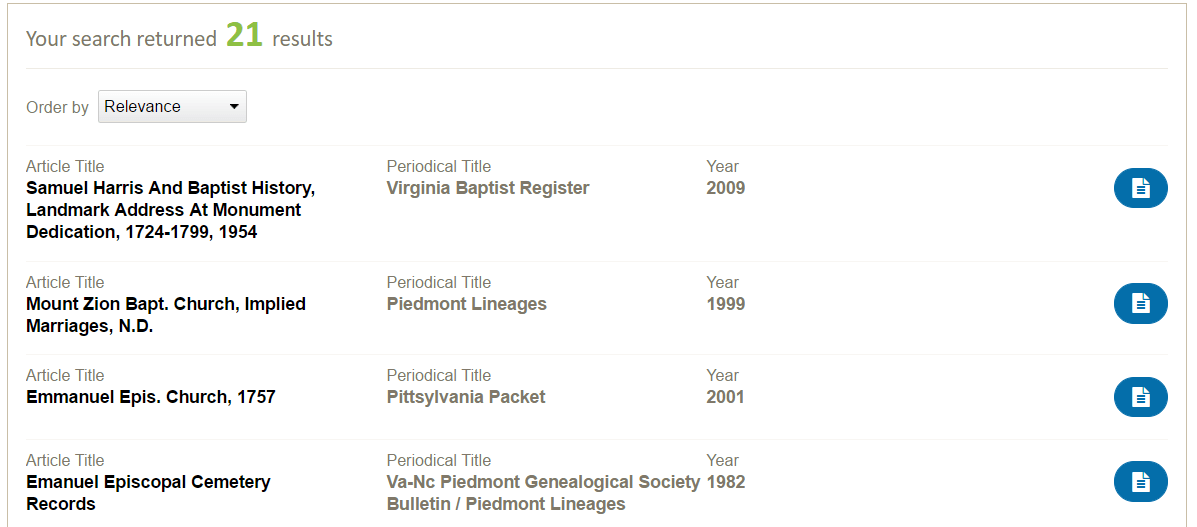Select Va-Nc Piedmont Genealogical Society Bulletin periodical
Image resolution: width=1197 pixels, height=527 pixels.
click(x=543, y=493)
